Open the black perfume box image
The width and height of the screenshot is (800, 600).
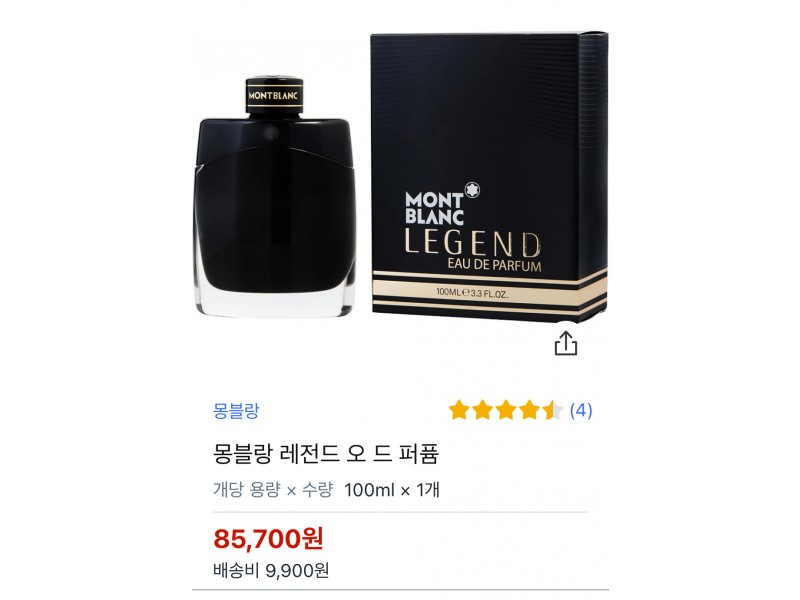pos(489,177)
